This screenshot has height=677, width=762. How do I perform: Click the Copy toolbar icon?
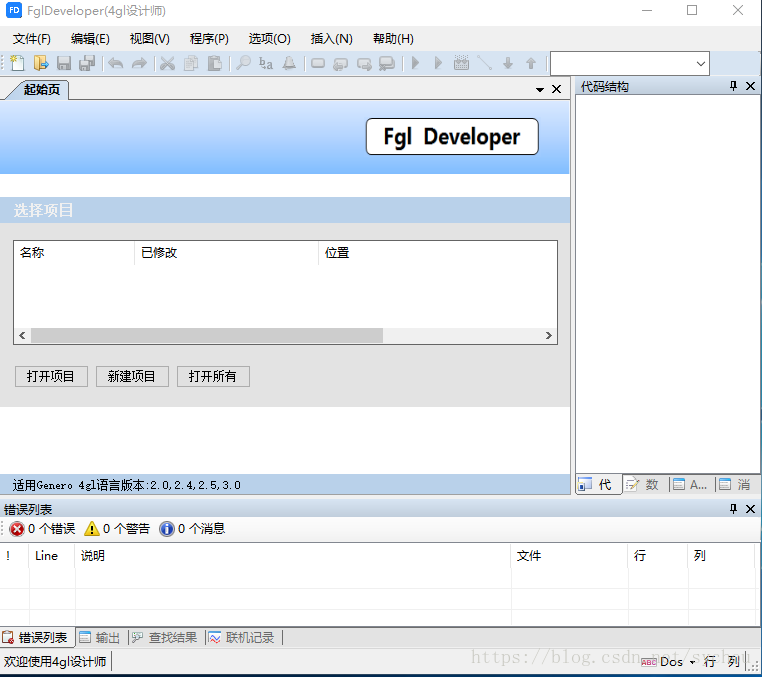(191, 63)
